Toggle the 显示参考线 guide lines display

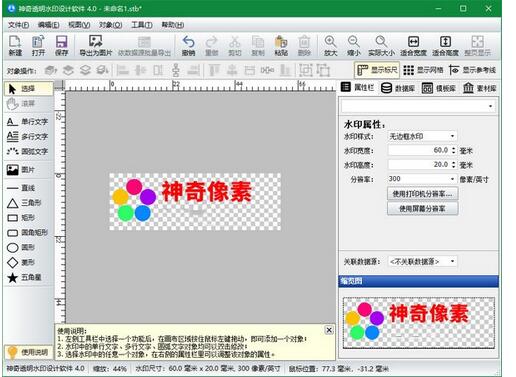pos(472,70)
